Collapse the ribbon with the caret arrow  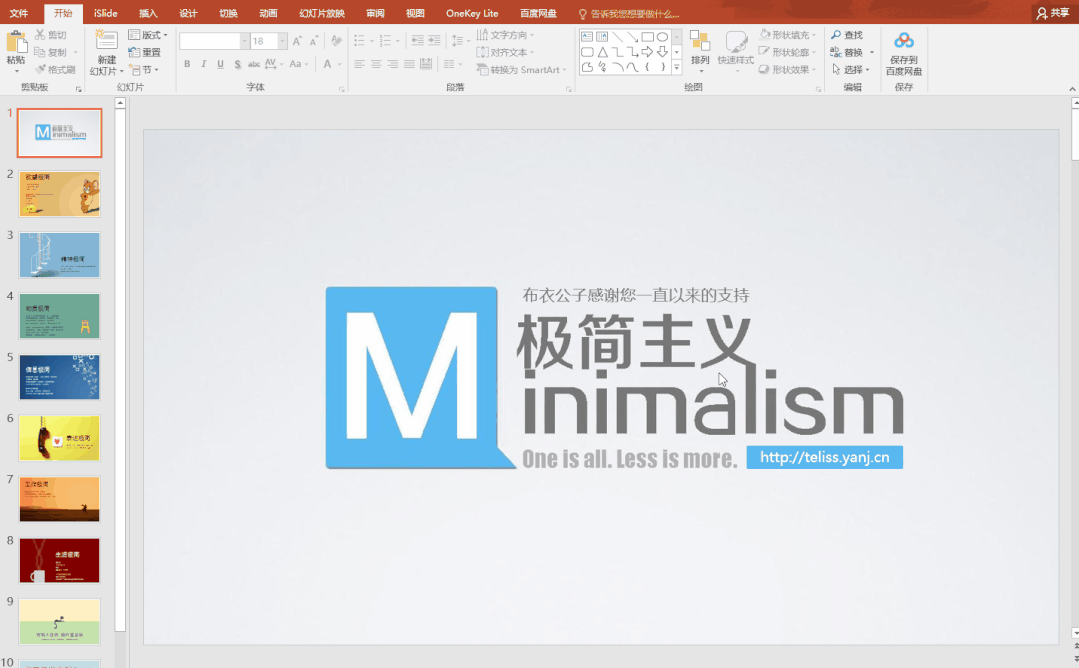[1072, 89]
